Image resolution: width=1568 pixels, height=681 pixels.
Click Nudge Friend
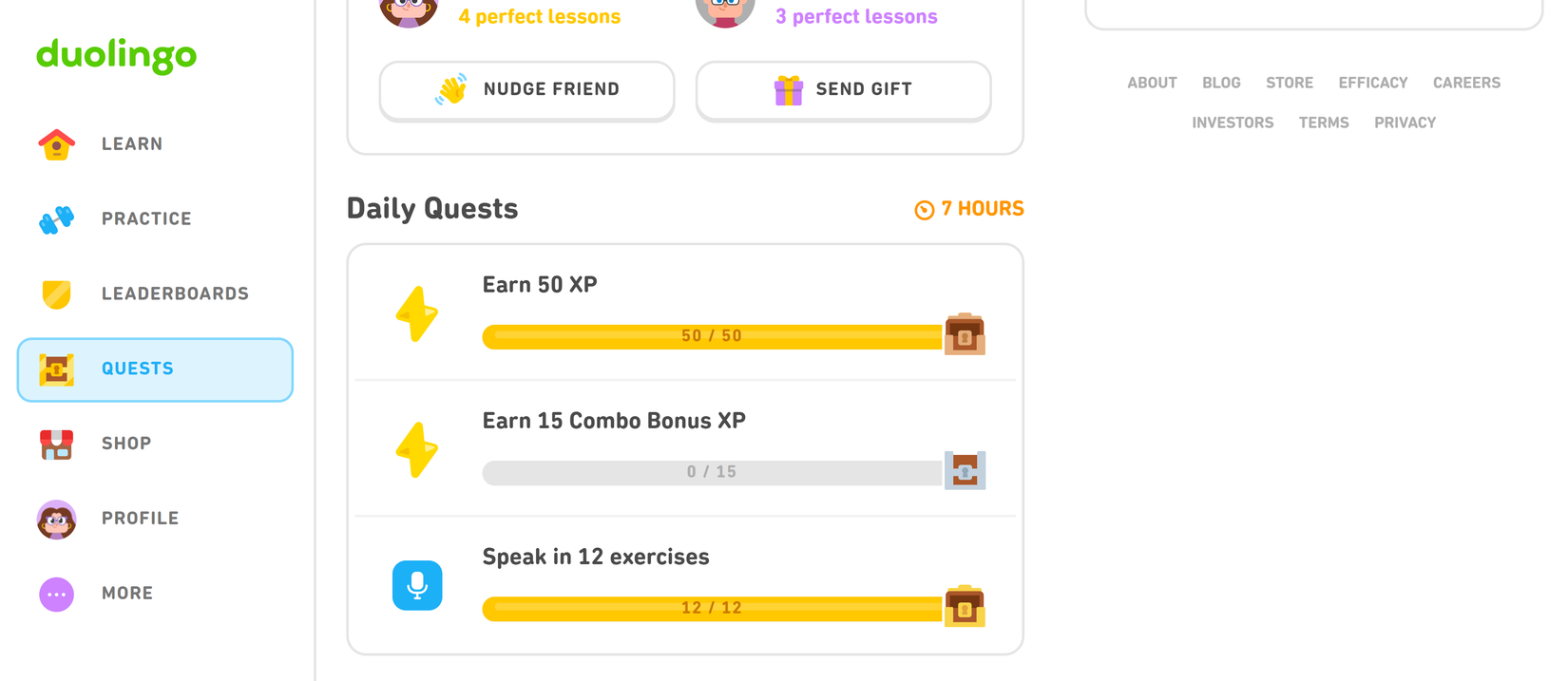[526, 90]
